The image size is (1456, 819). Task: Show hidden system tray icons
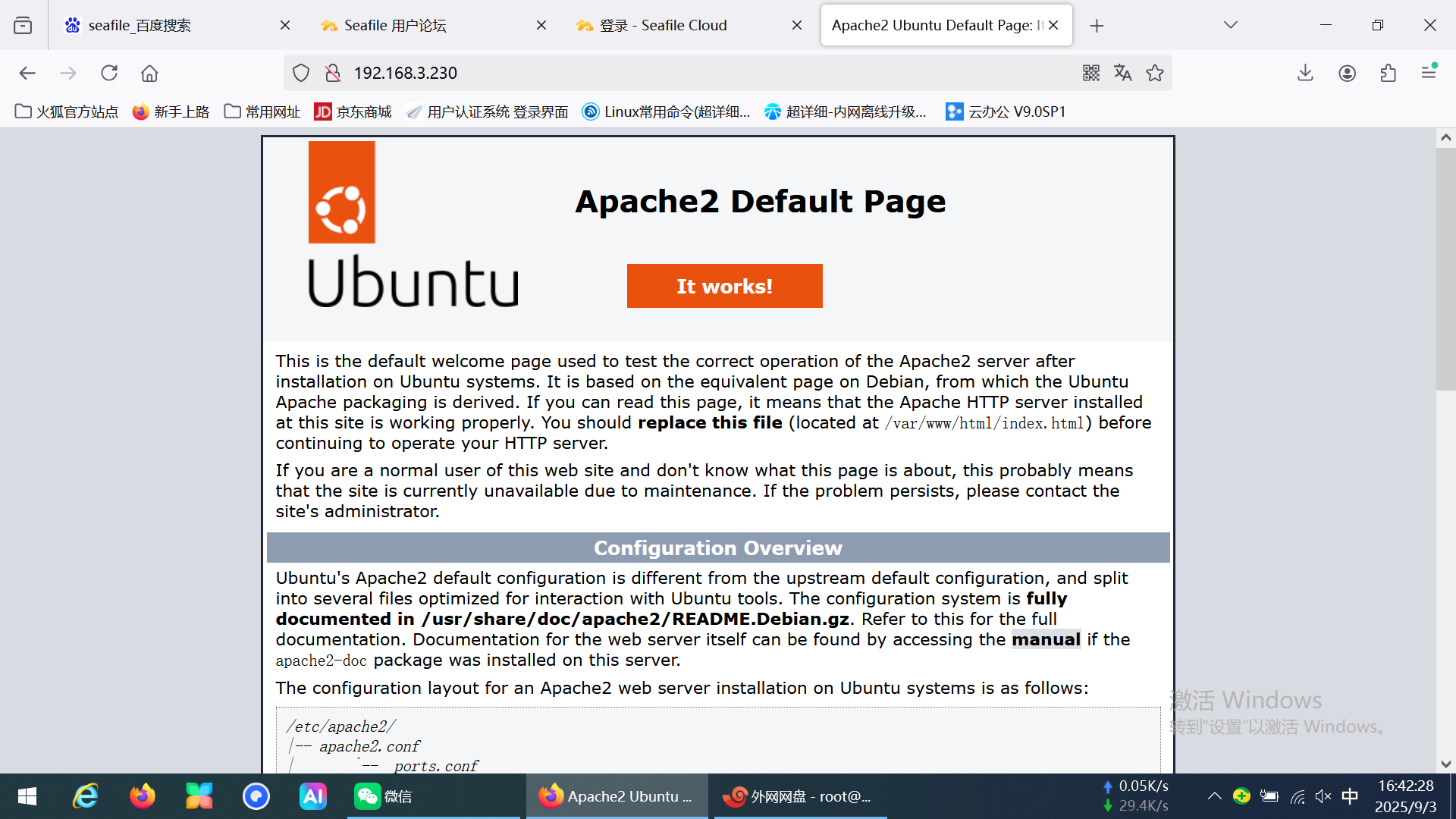pyautogui.click(x=1214, y=796)
